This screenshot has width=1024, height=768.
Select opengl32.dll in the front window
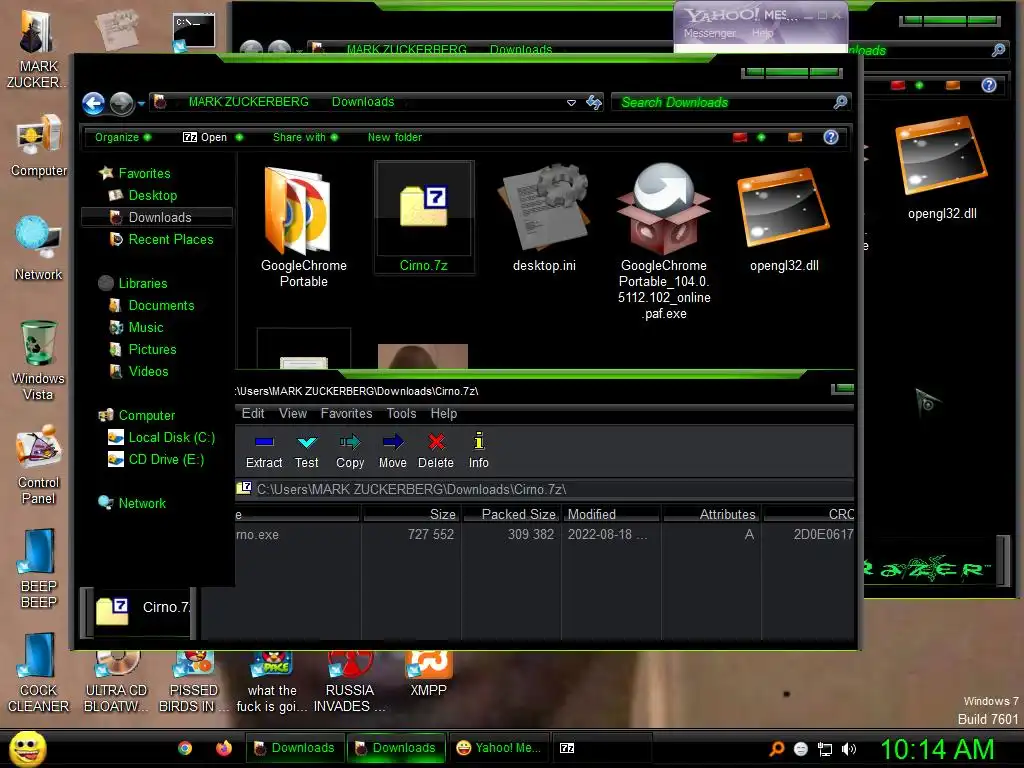point(784,219)
